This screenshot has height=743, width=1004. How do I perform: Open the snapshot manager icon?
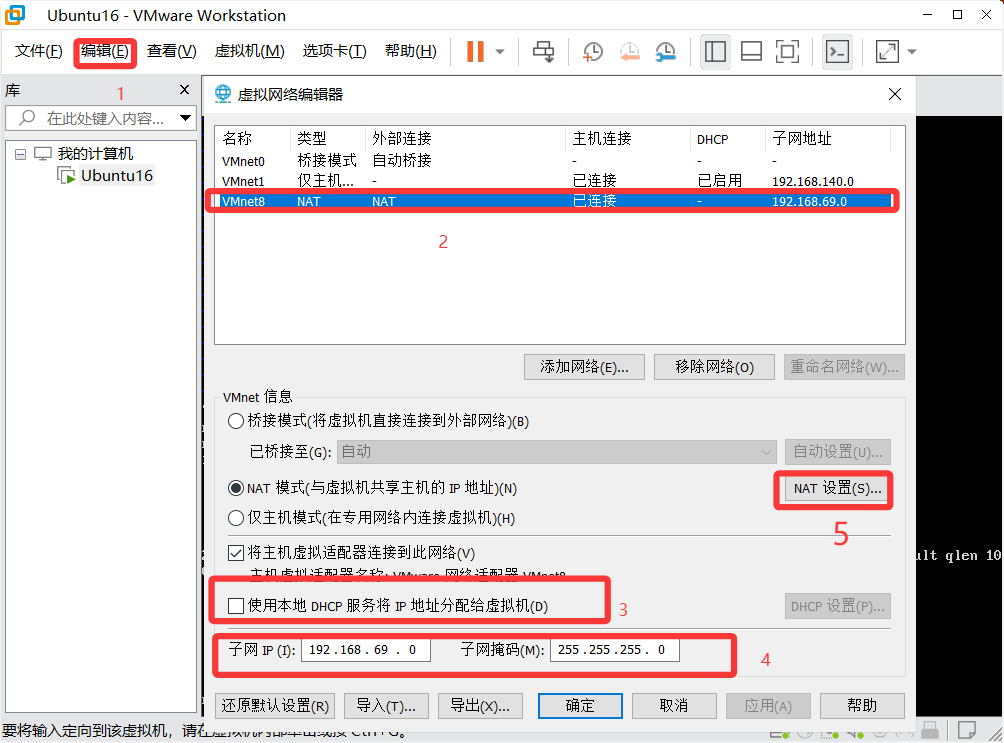666,52
